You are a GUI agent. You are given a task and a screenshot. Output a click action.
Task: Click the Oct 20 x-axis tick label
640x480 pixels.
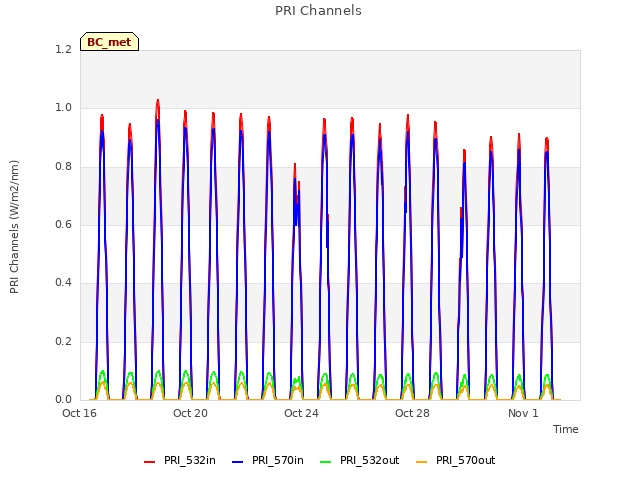(191, 413)
